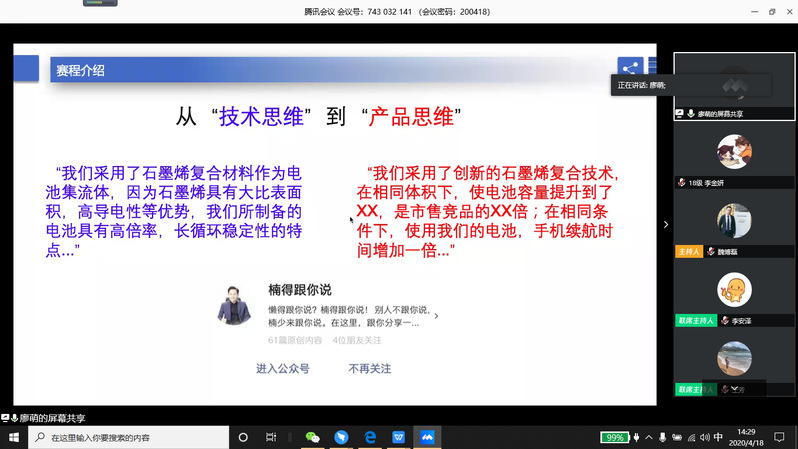Click the Cortana circle icon
Image resolution: width=798 pixels, height=449 pixels.
point(243,438)
